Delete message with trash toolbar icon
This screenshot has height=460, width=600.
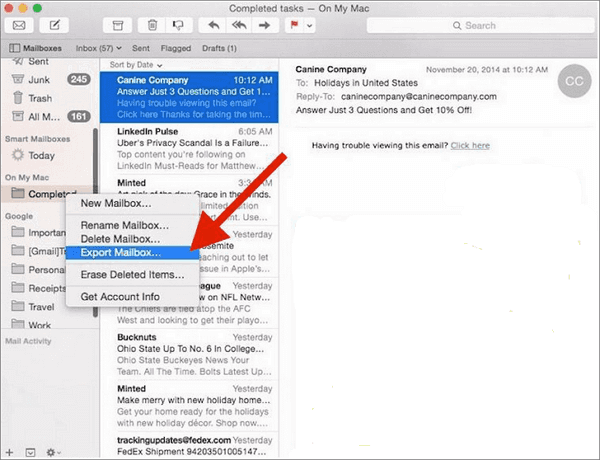(152, 26)
